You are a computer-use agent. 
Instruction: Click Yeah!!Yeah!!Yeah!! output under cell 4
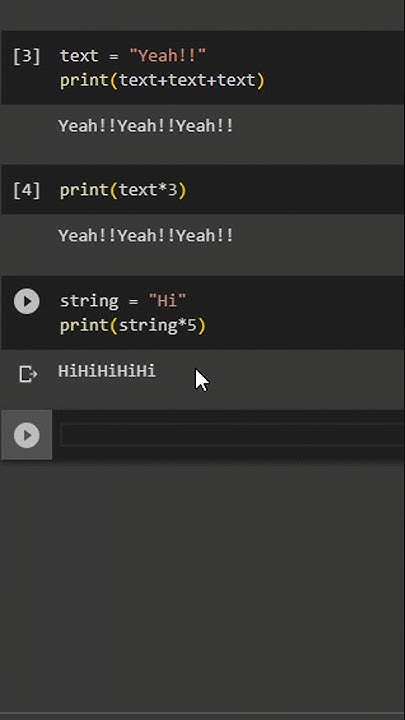[x=146, y=236]
